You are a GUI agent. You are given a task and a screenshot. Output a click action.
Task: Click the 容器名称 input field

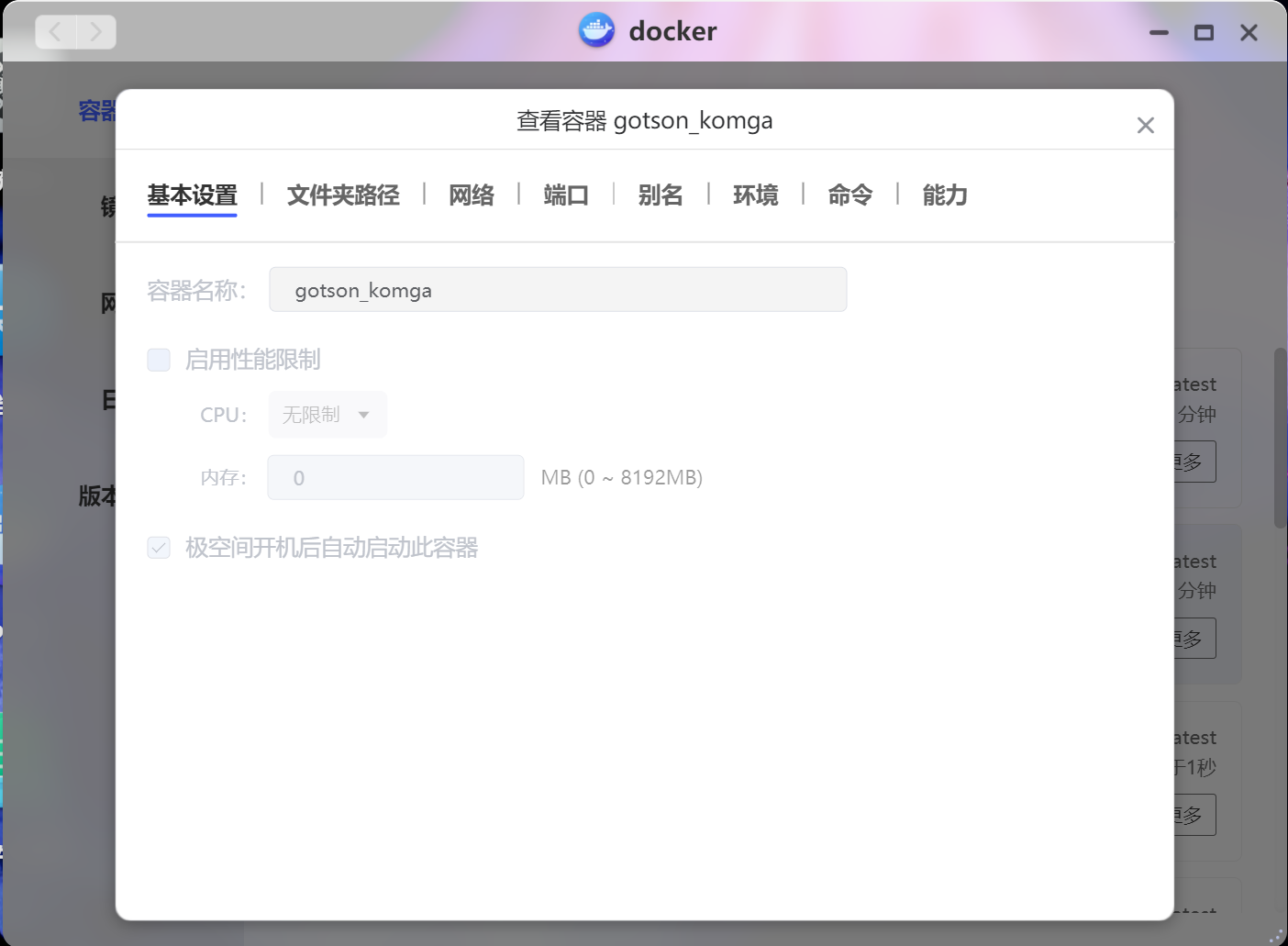[x=558, y=290]
